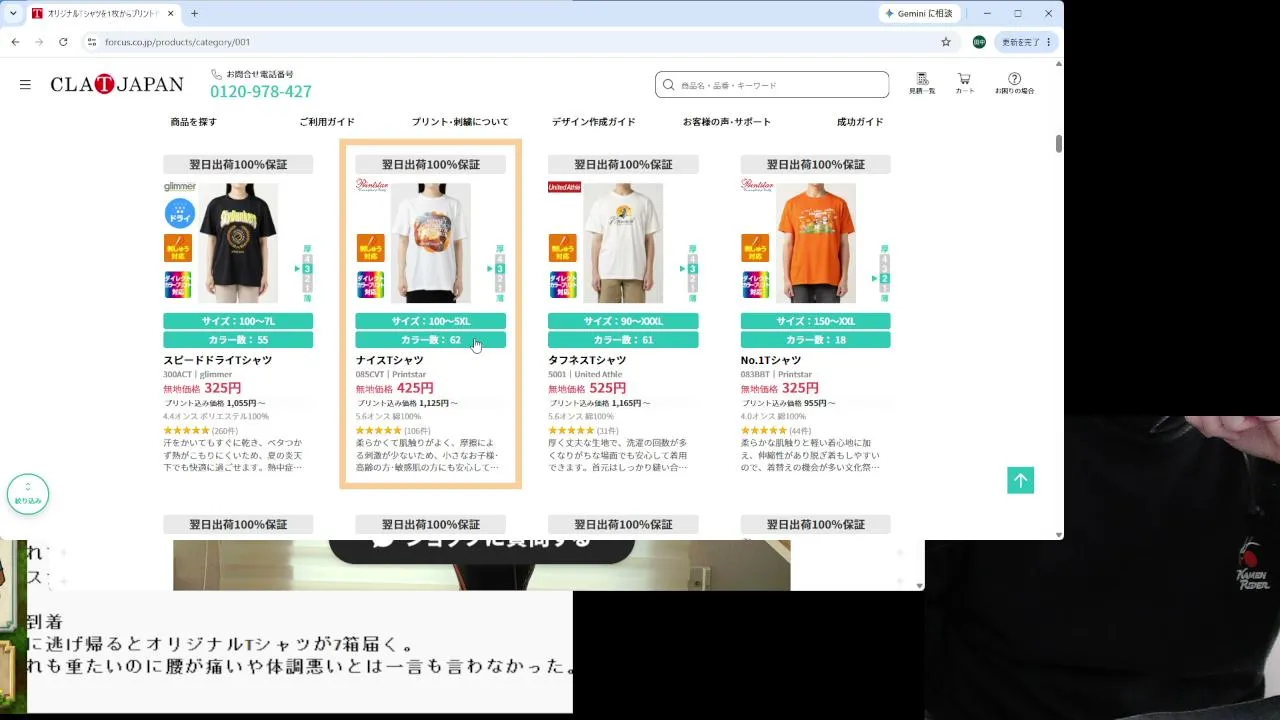Click the 刺しゅう対応 badge on No.1Tシャツ

click(755, 248)
